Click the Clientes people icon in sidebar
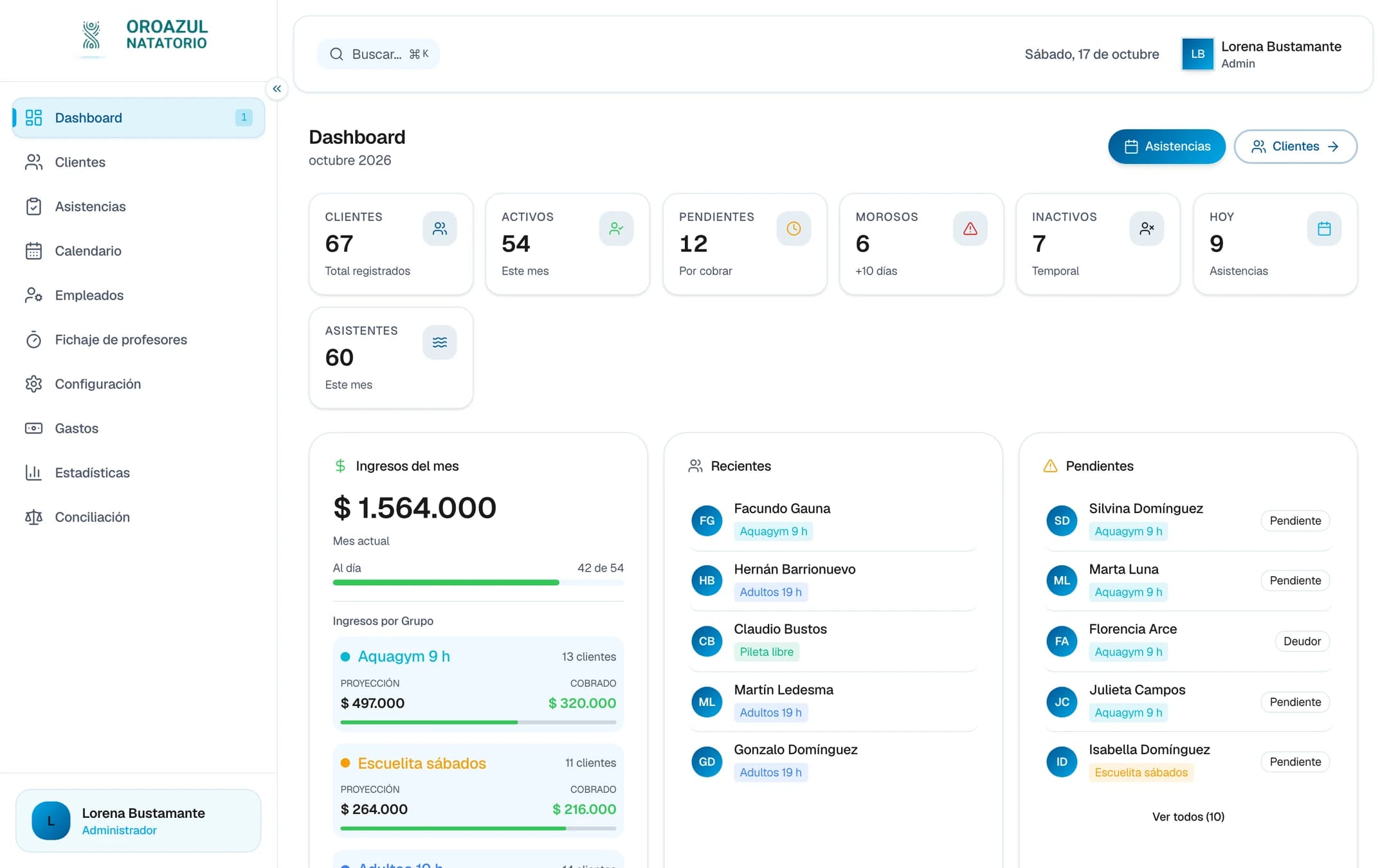The height and width of the screenshot is (868, 1389). tap(33, 162)
